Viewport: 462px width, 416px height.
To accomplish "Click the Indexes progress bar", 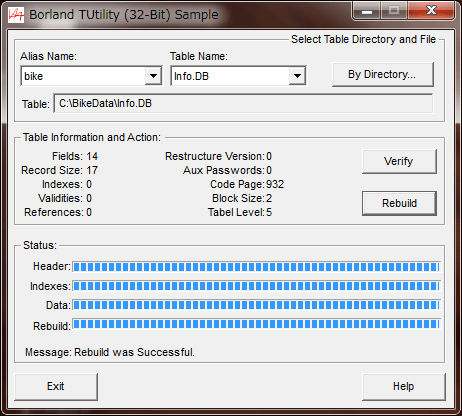I will 257,286.
